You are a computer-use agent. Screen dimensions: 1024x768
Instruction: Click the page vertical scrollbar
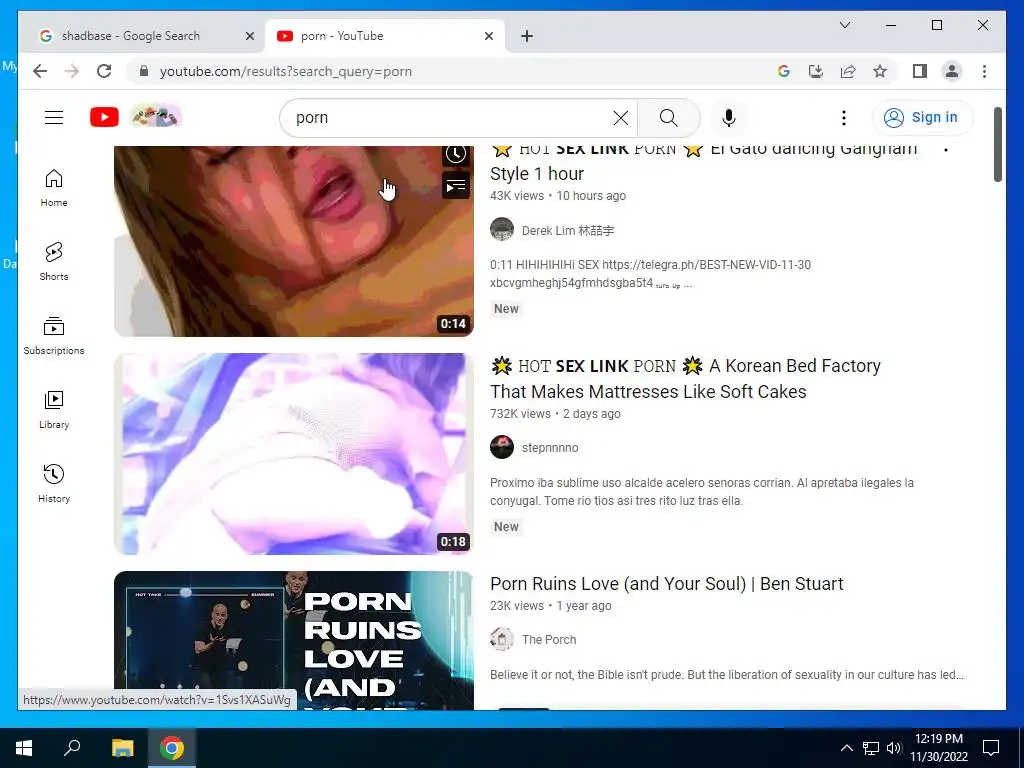tap(997, 145)
